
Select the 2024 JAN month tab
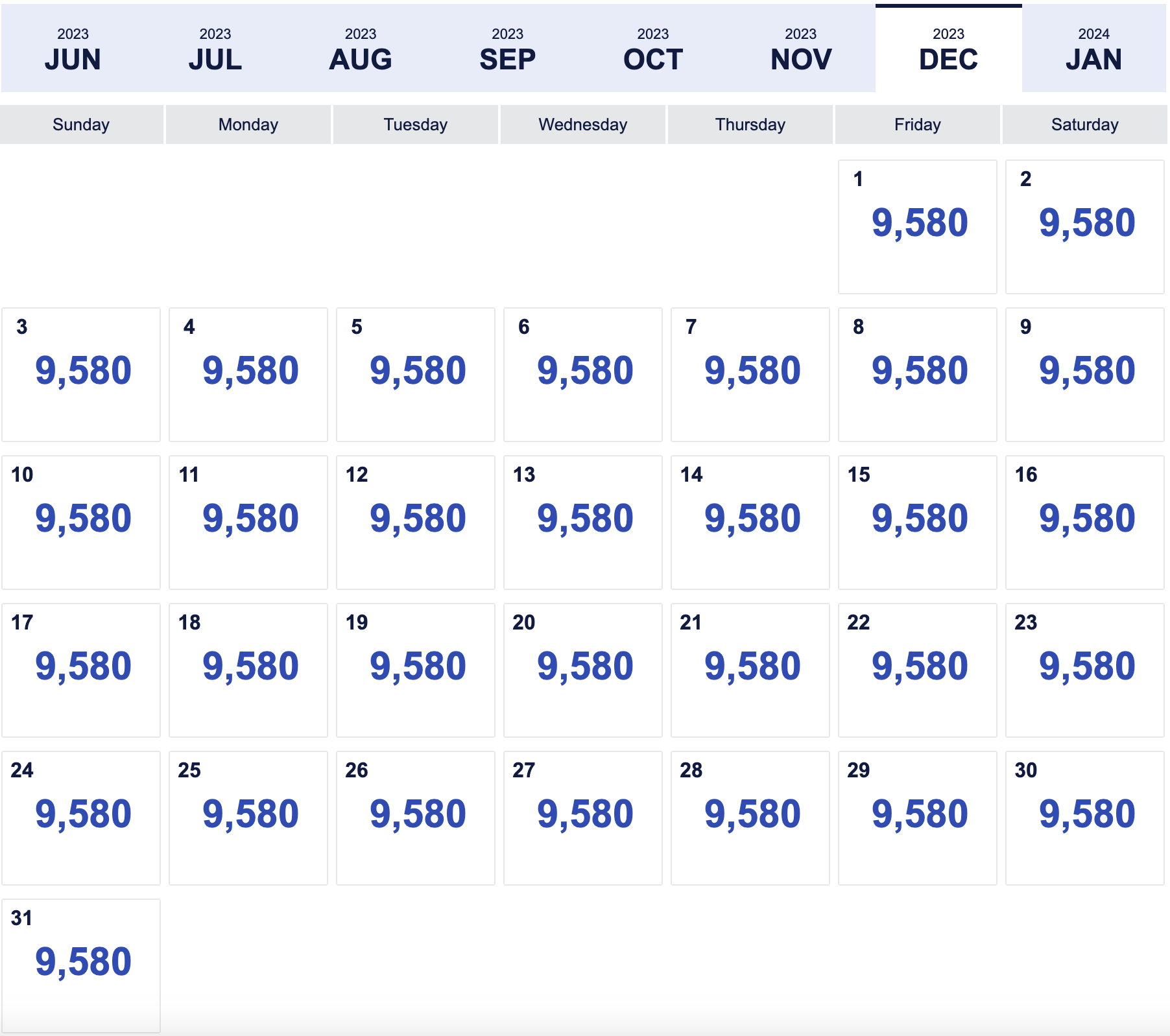1094,49
